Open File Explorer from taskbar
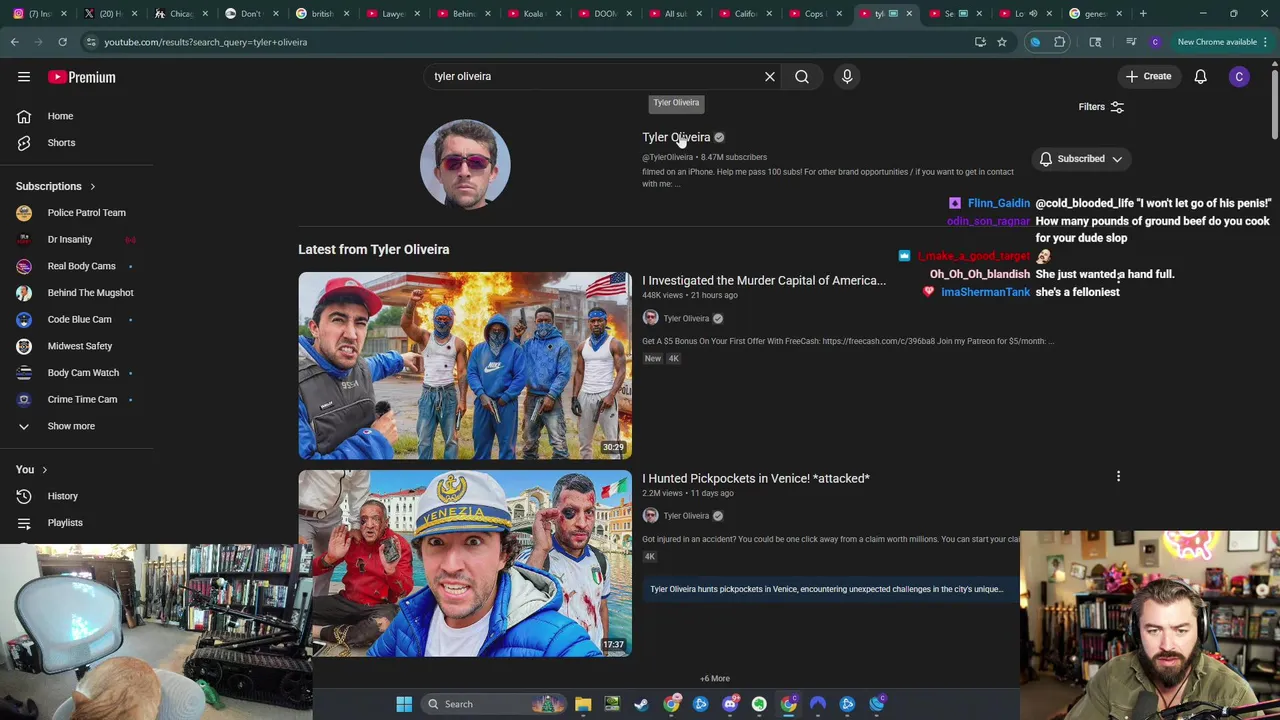The image size is (1280, 720). pos(583,704)
